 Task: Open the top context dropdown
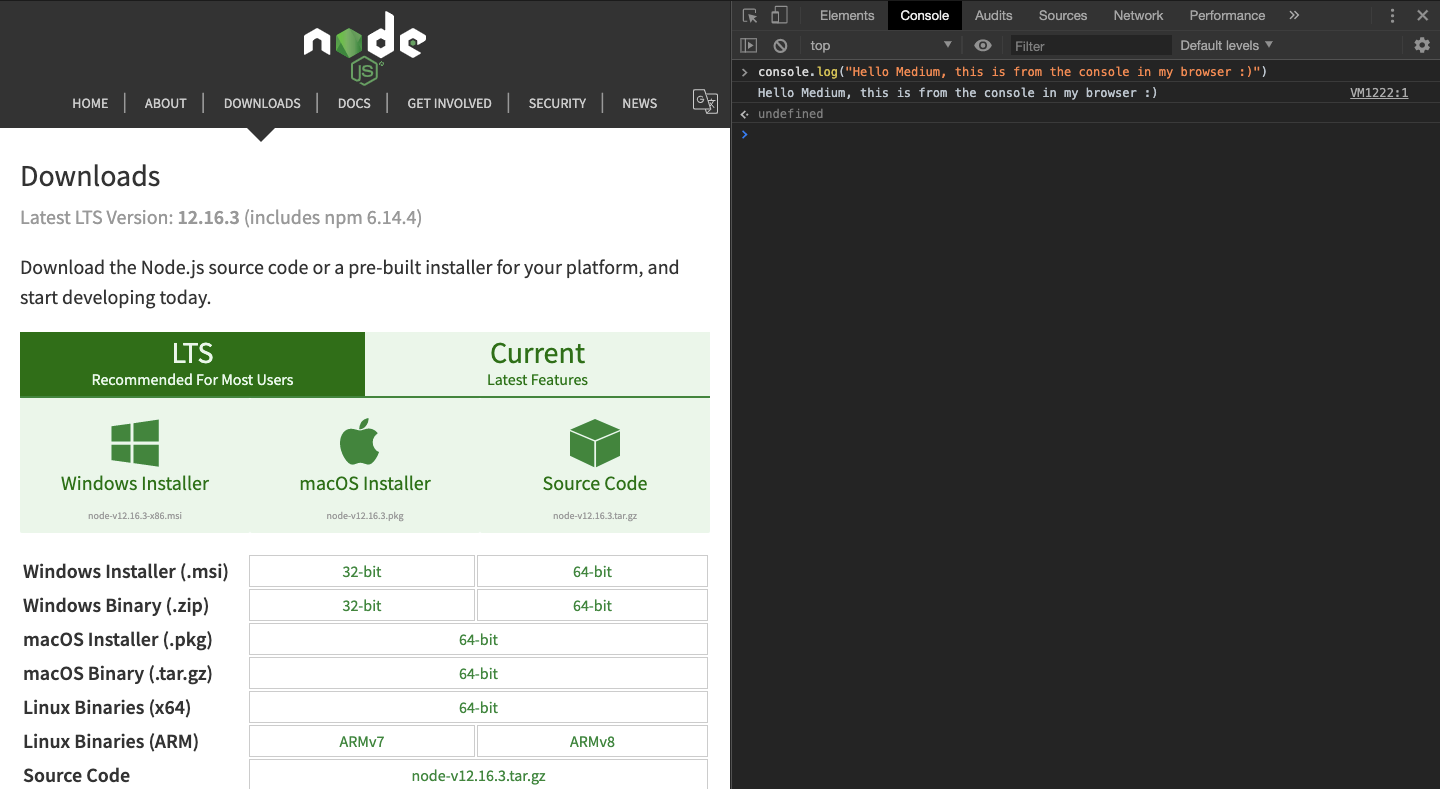click(881, 45)
